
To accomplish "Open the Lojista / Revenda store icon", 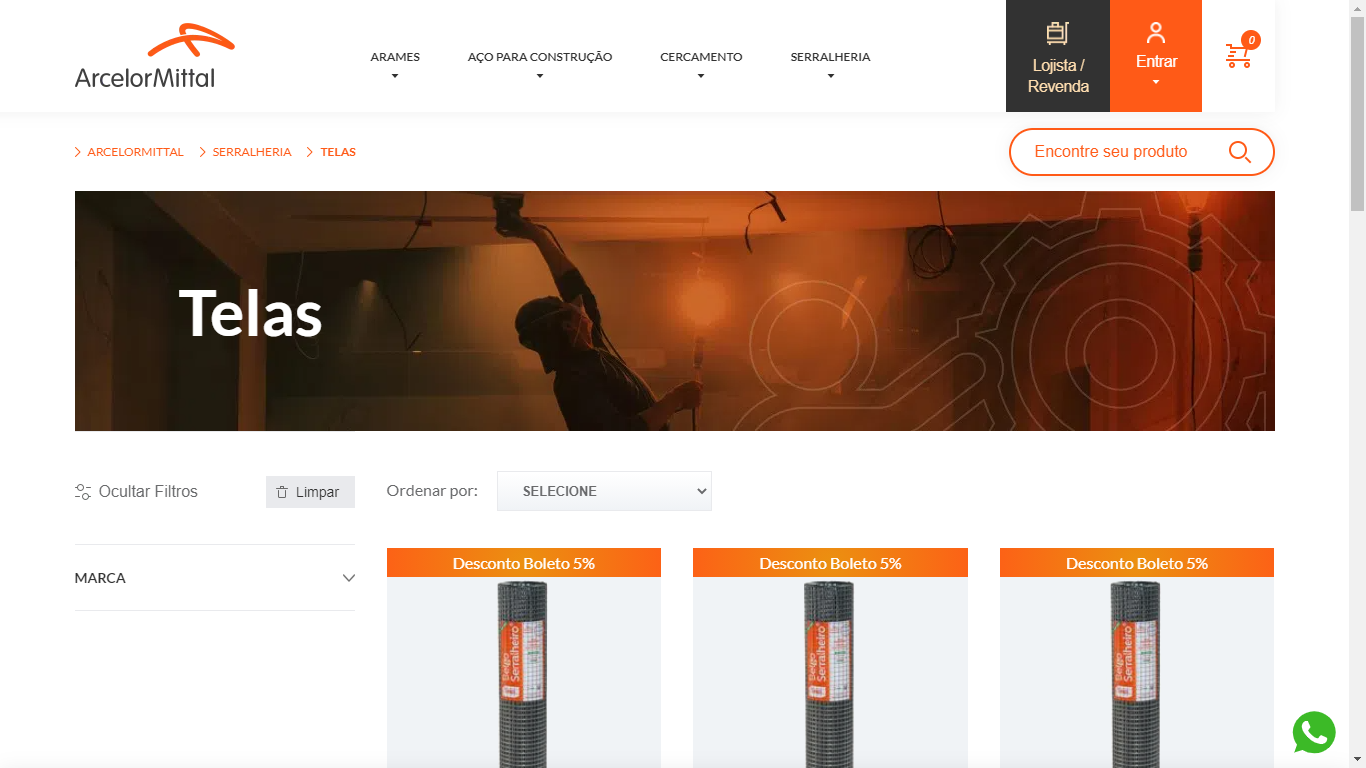I will (x=1058, y=33).
